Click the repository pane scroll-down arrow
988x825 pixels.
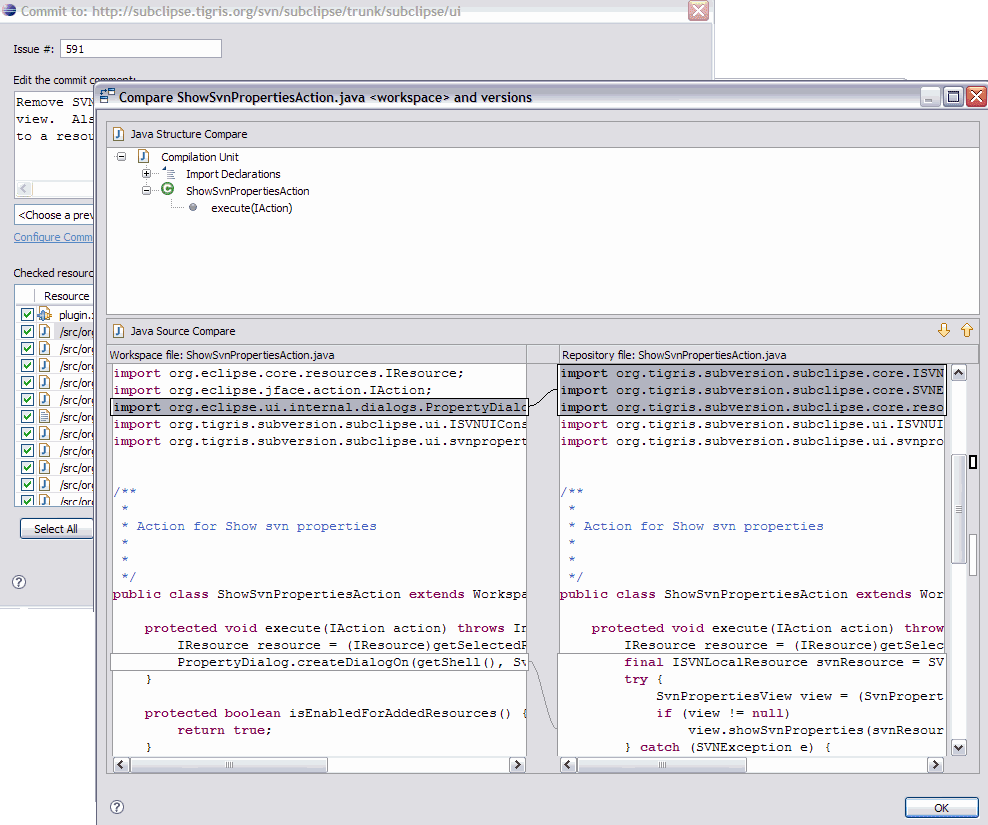[958, 747]
